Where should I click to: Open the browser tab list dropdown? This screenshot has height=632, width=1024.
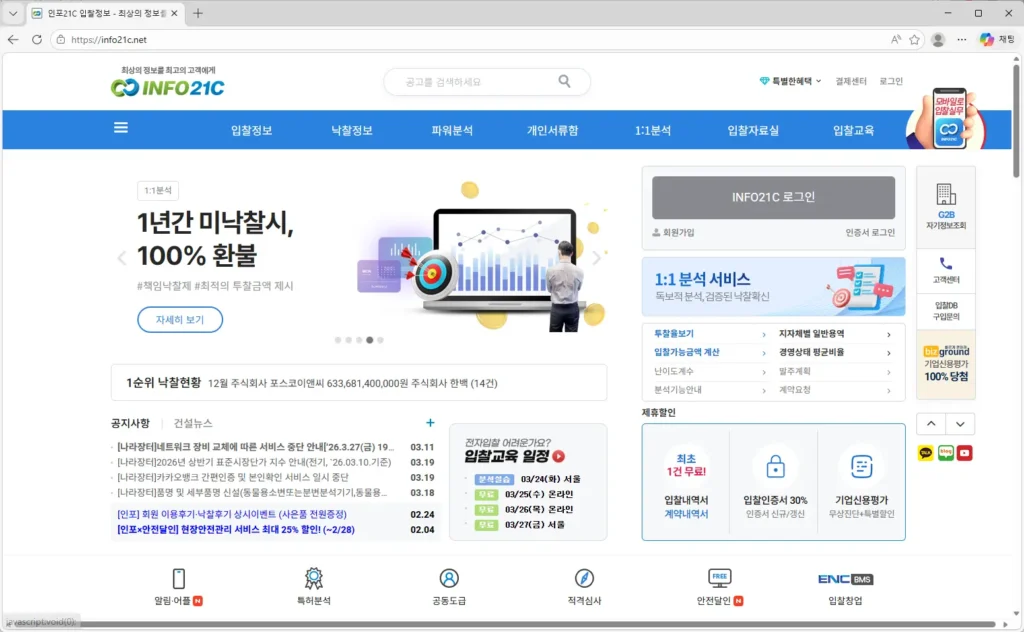click(x=13, y=13)
